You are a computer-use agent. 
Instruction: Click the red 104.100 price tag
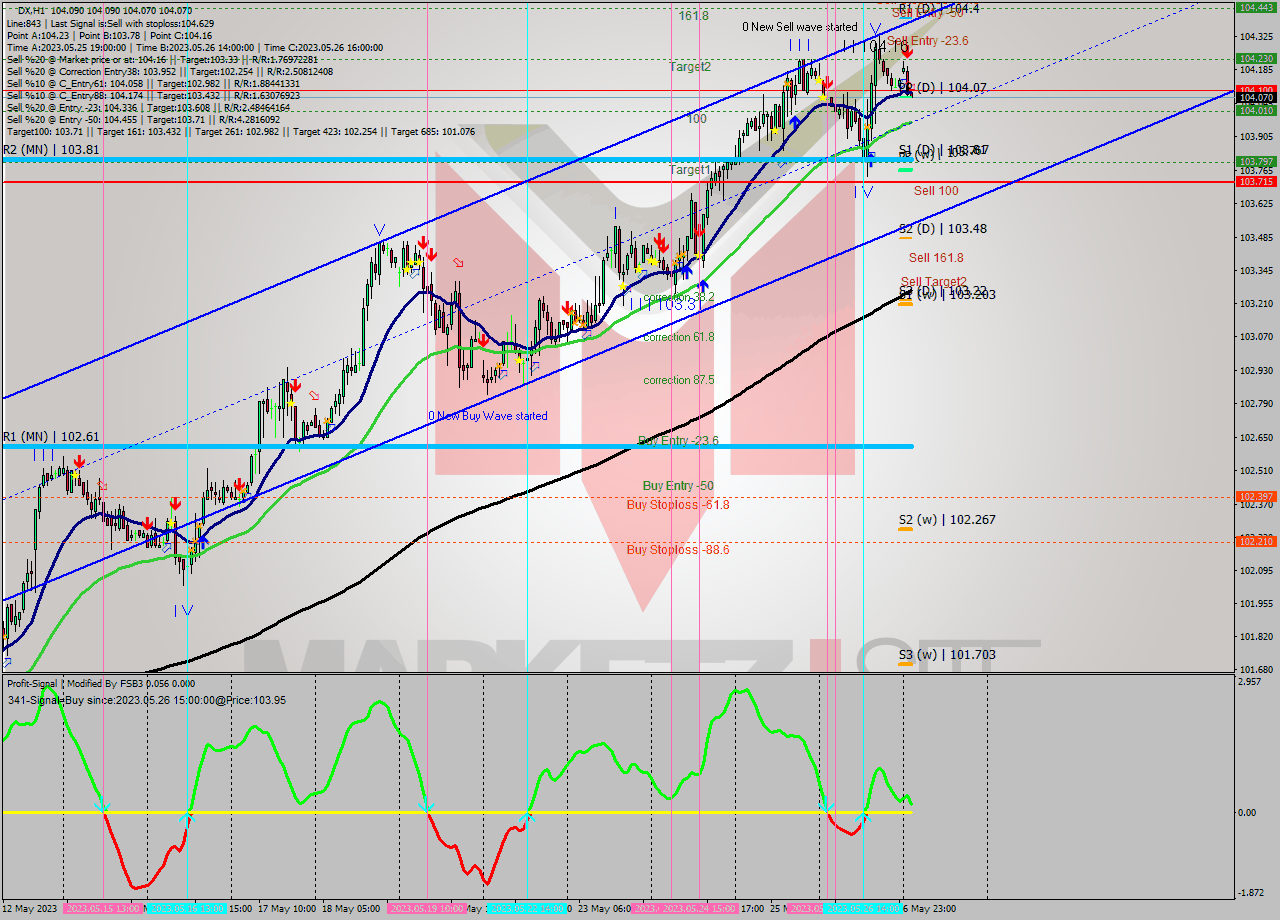(1256, 90)
